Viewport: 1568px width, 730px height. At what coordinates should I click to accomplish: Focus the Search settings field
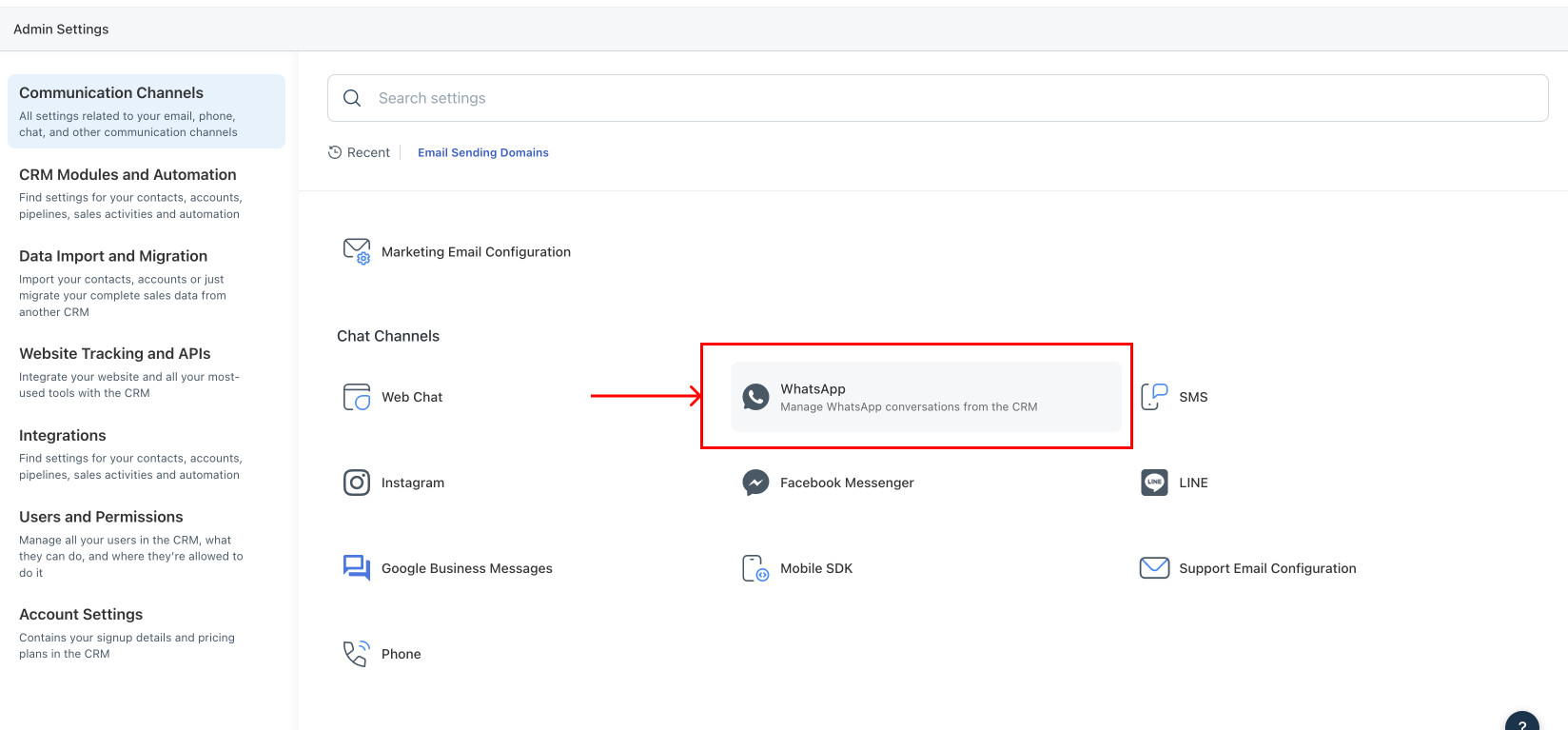pyautogui.click(x=938, y=98)
